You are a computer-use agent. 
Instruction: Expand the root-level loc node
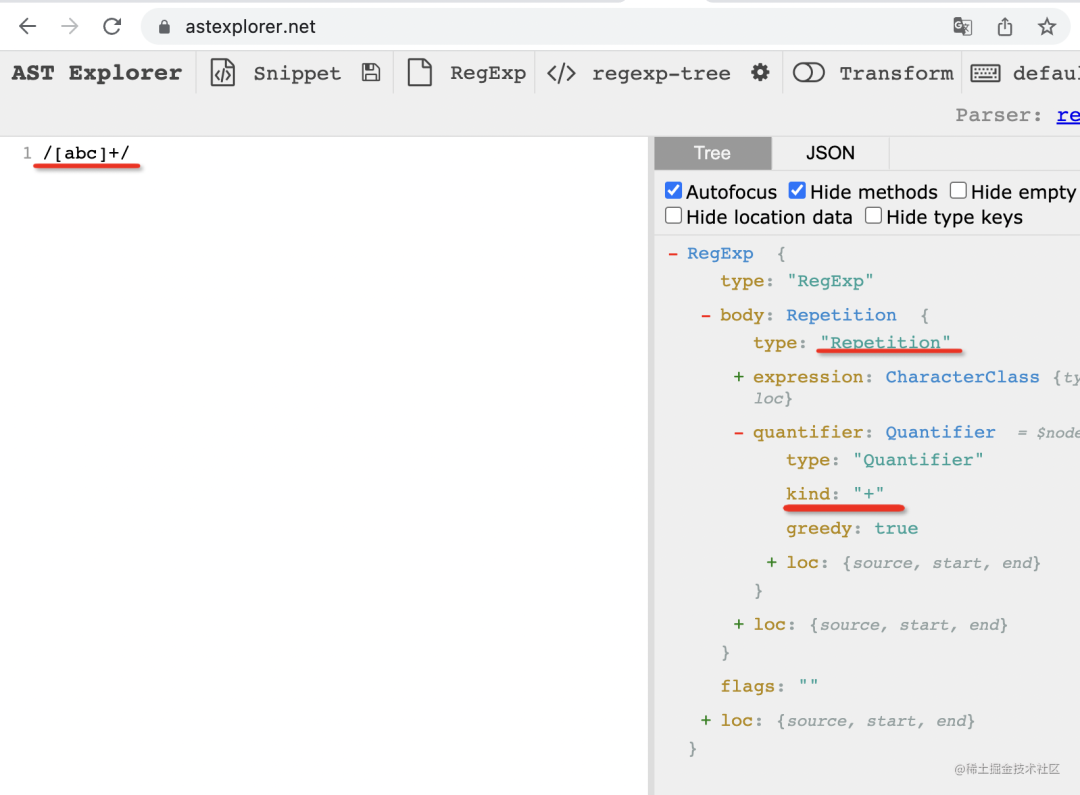705,721
